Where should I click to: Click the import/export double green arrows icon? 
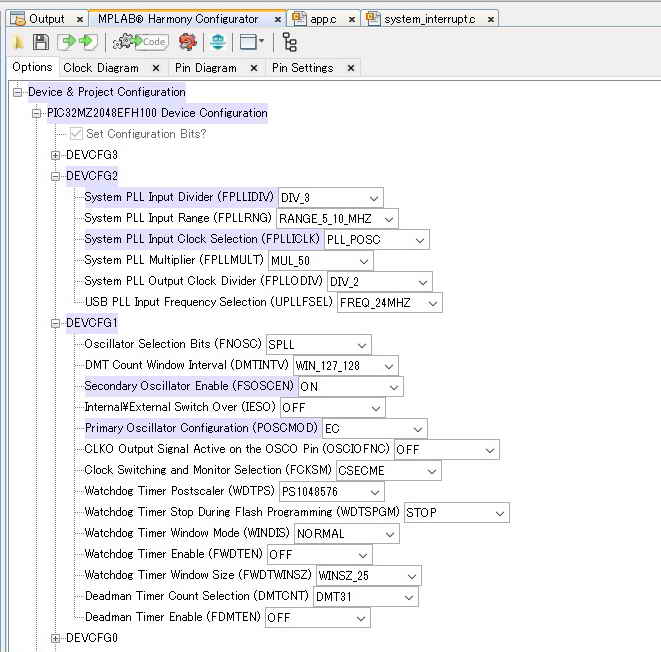[78, 42]
